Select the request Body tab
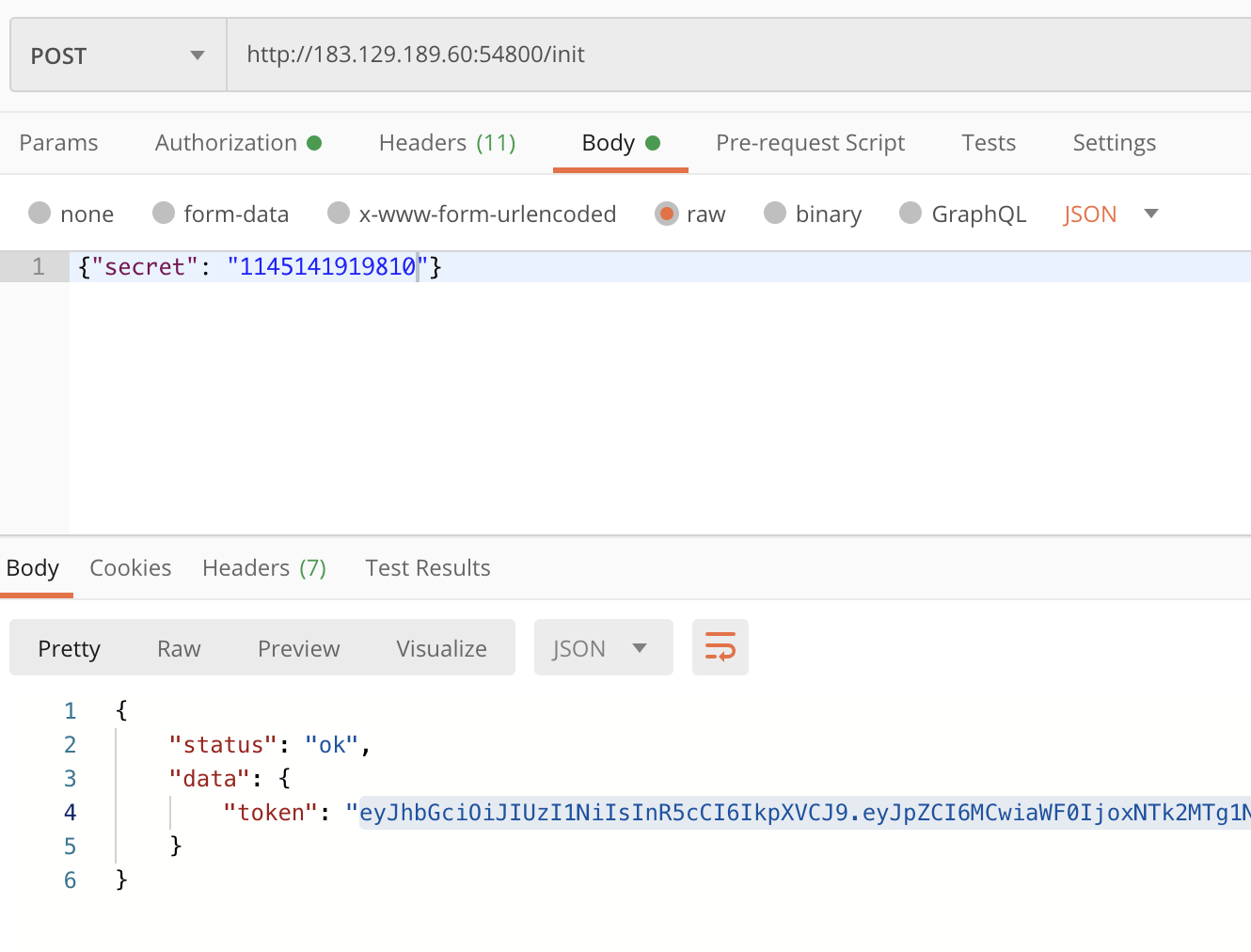The image size is (1251, 952). (x=621, y=143)
